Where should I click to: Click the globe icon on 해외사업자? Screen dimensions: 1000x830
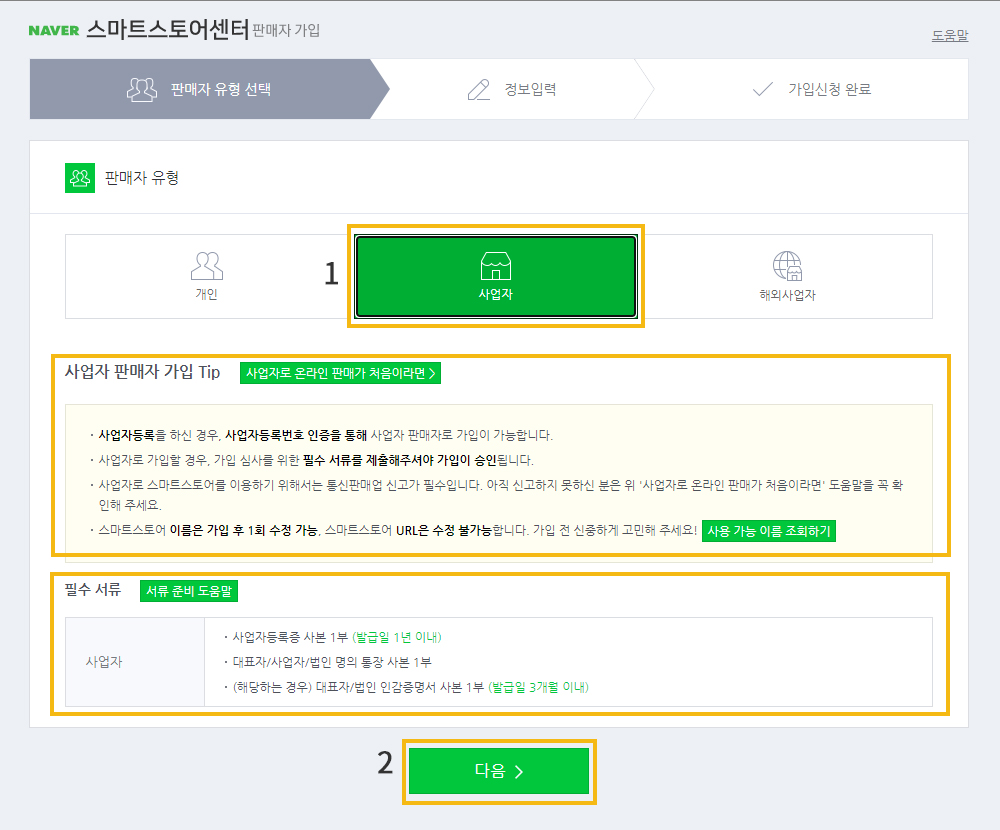coord(787,266)
